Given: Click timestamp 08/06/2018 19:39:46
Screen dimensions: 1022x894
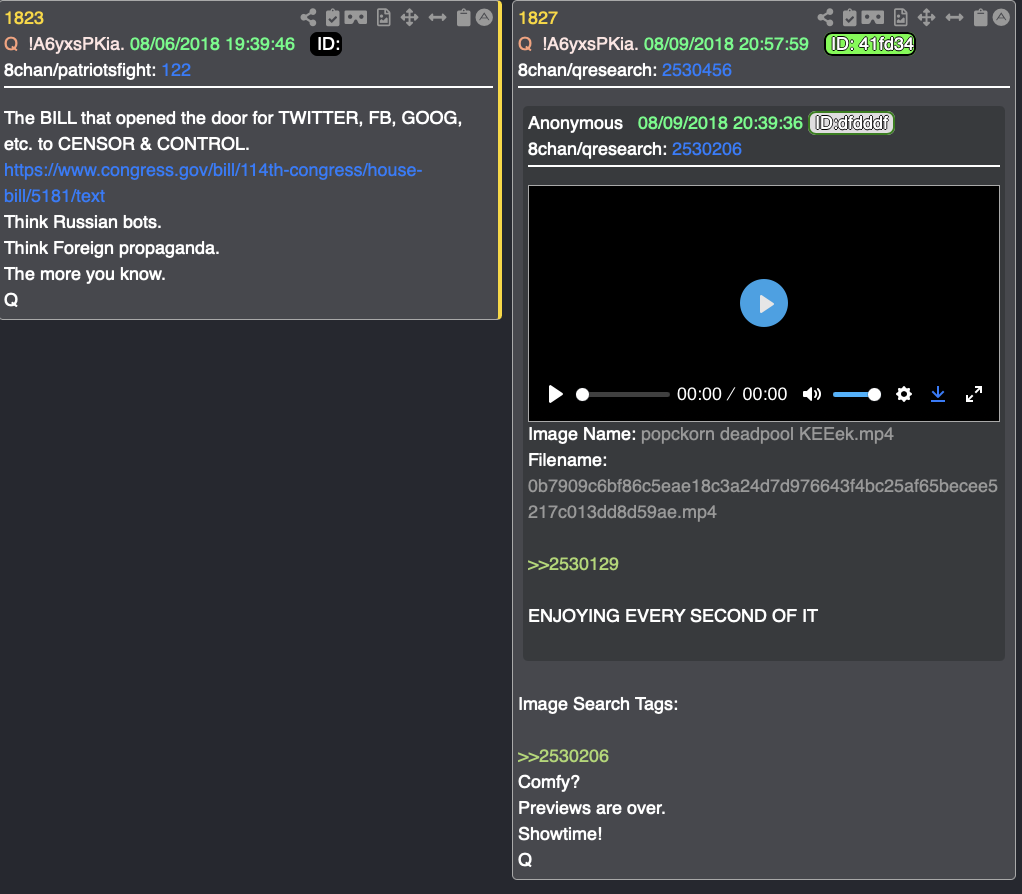Looking at the screenshot, I should click(212, 44).
